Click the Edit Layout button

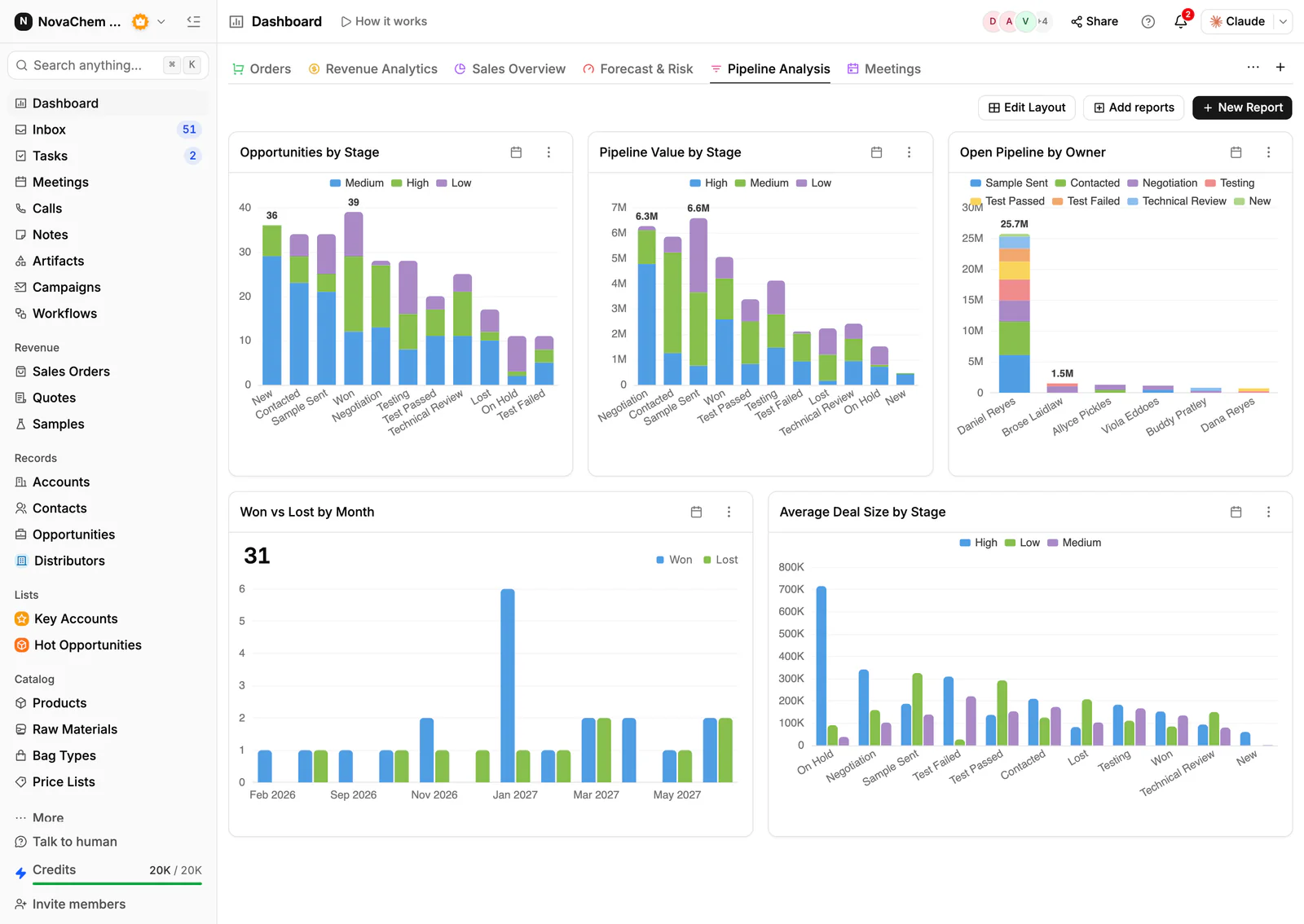pyautogui.click(x=1027, y=108)
